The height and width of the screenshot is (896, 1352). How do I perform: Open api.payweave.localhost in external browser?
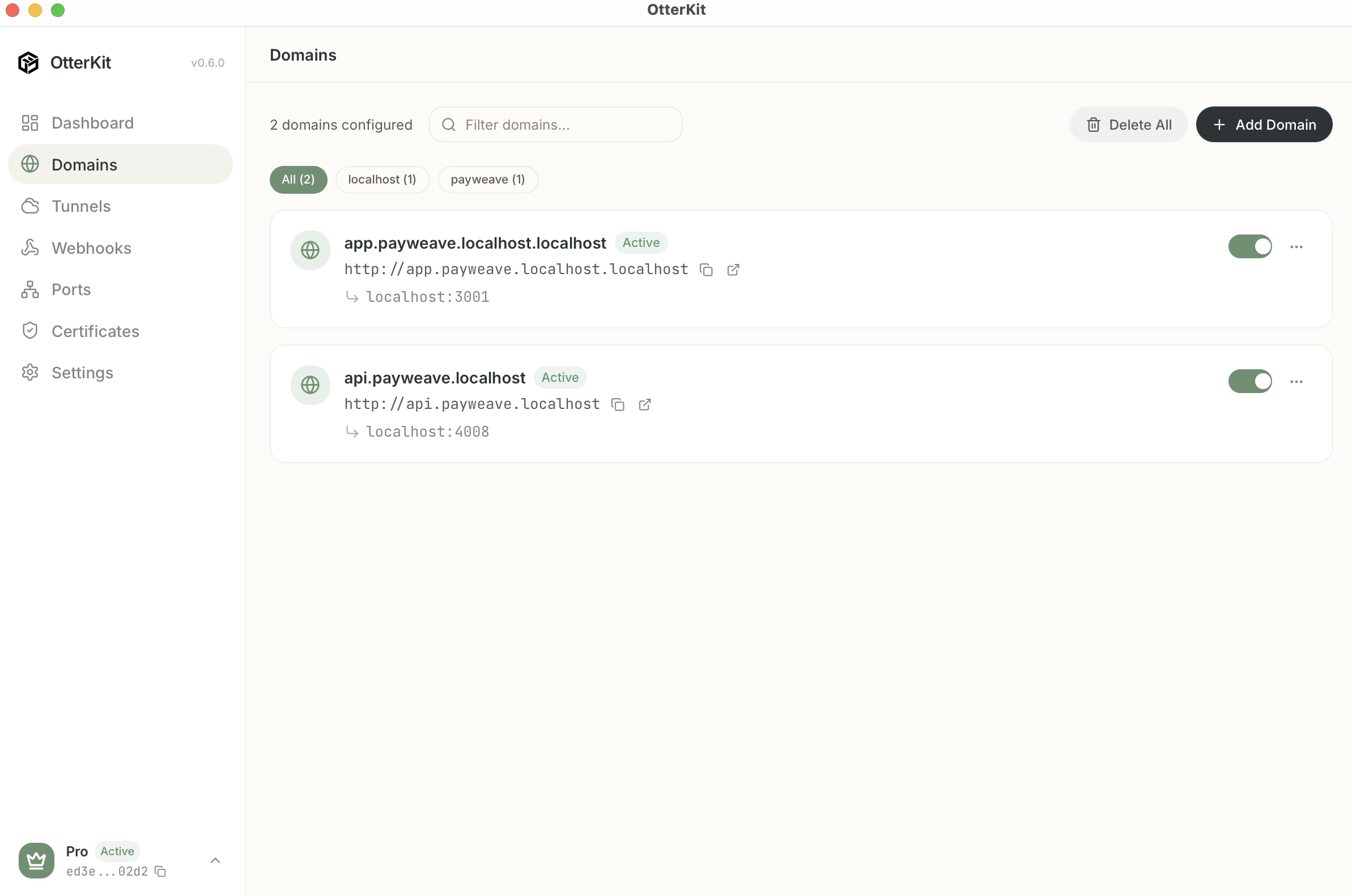(x=644, y=404)
